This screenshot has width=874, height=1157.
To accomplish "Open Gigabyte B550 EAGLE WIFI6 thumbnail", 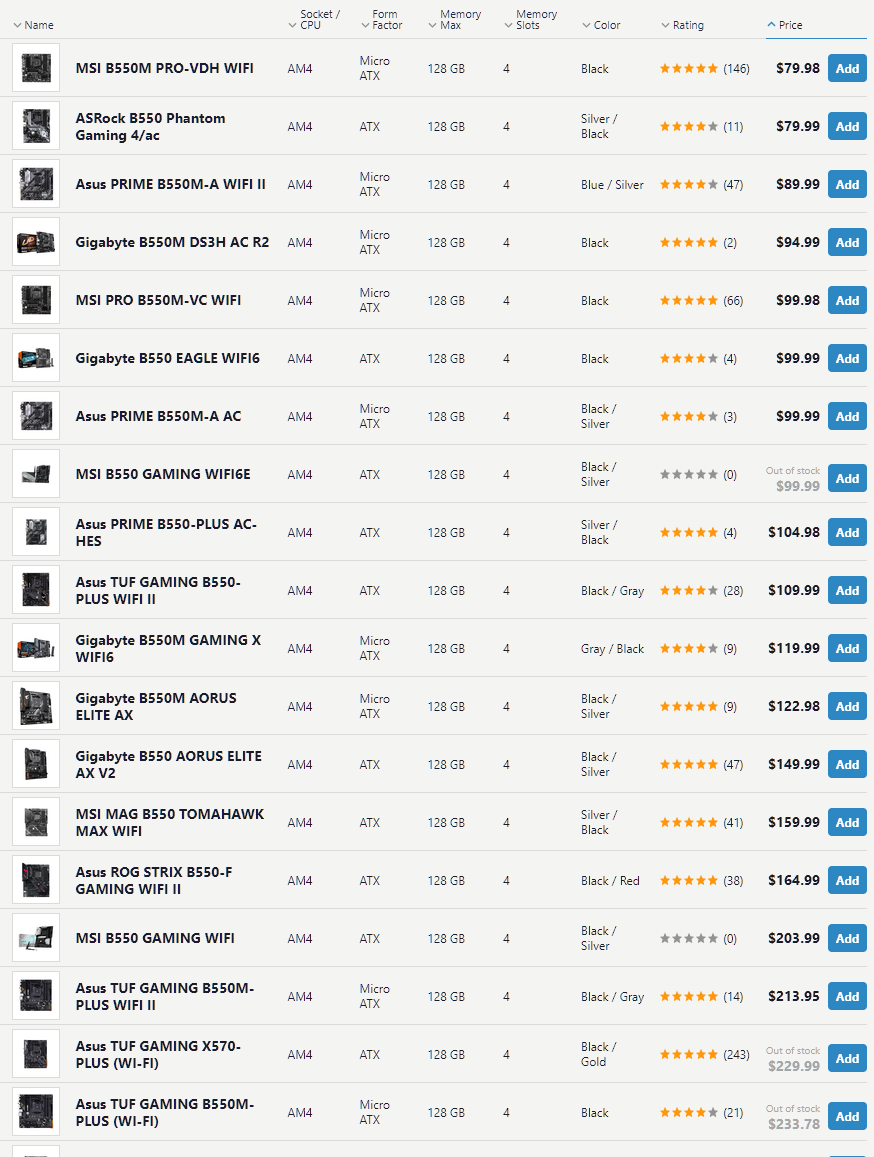I will click(36, 358).
